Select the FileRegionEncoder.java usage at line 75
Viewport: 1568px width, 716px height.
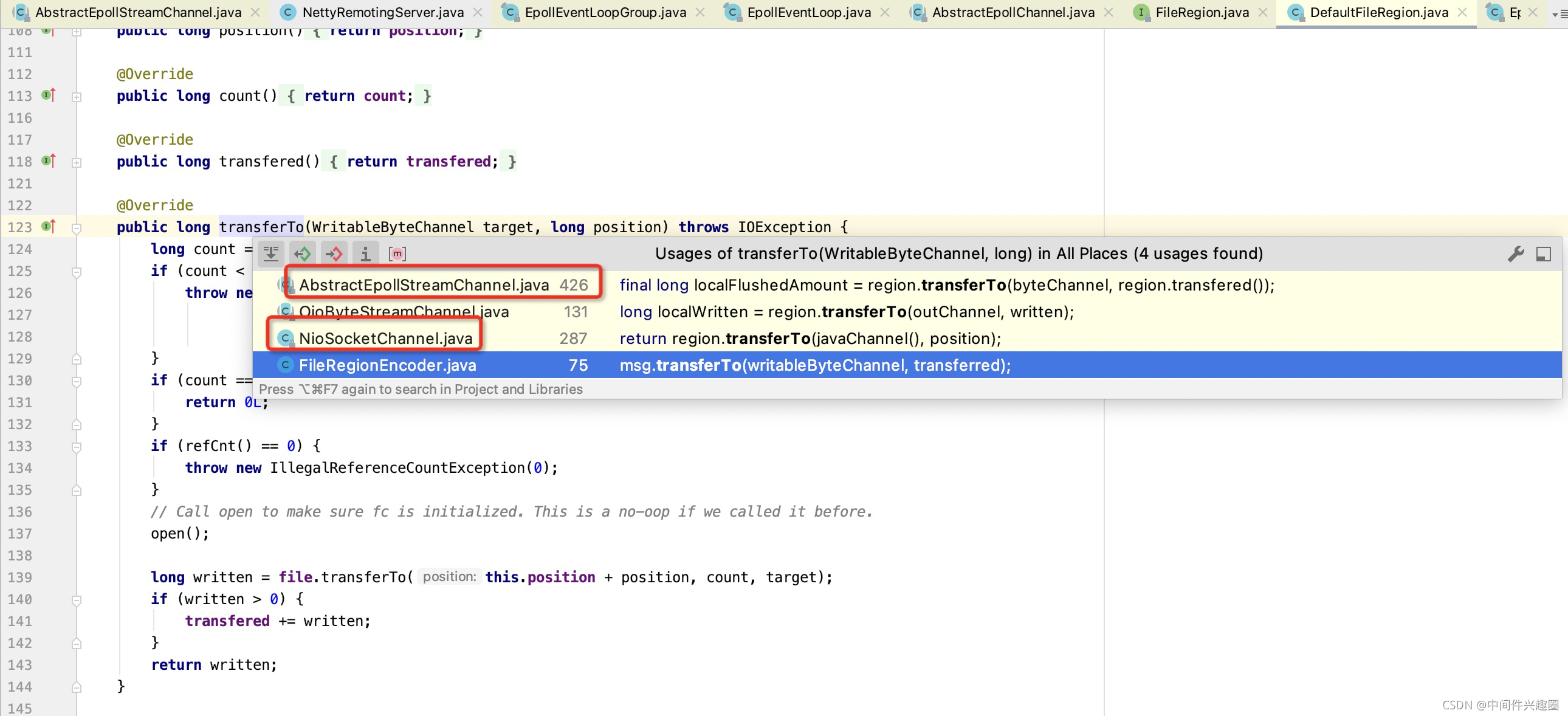[x=387, y=365]
